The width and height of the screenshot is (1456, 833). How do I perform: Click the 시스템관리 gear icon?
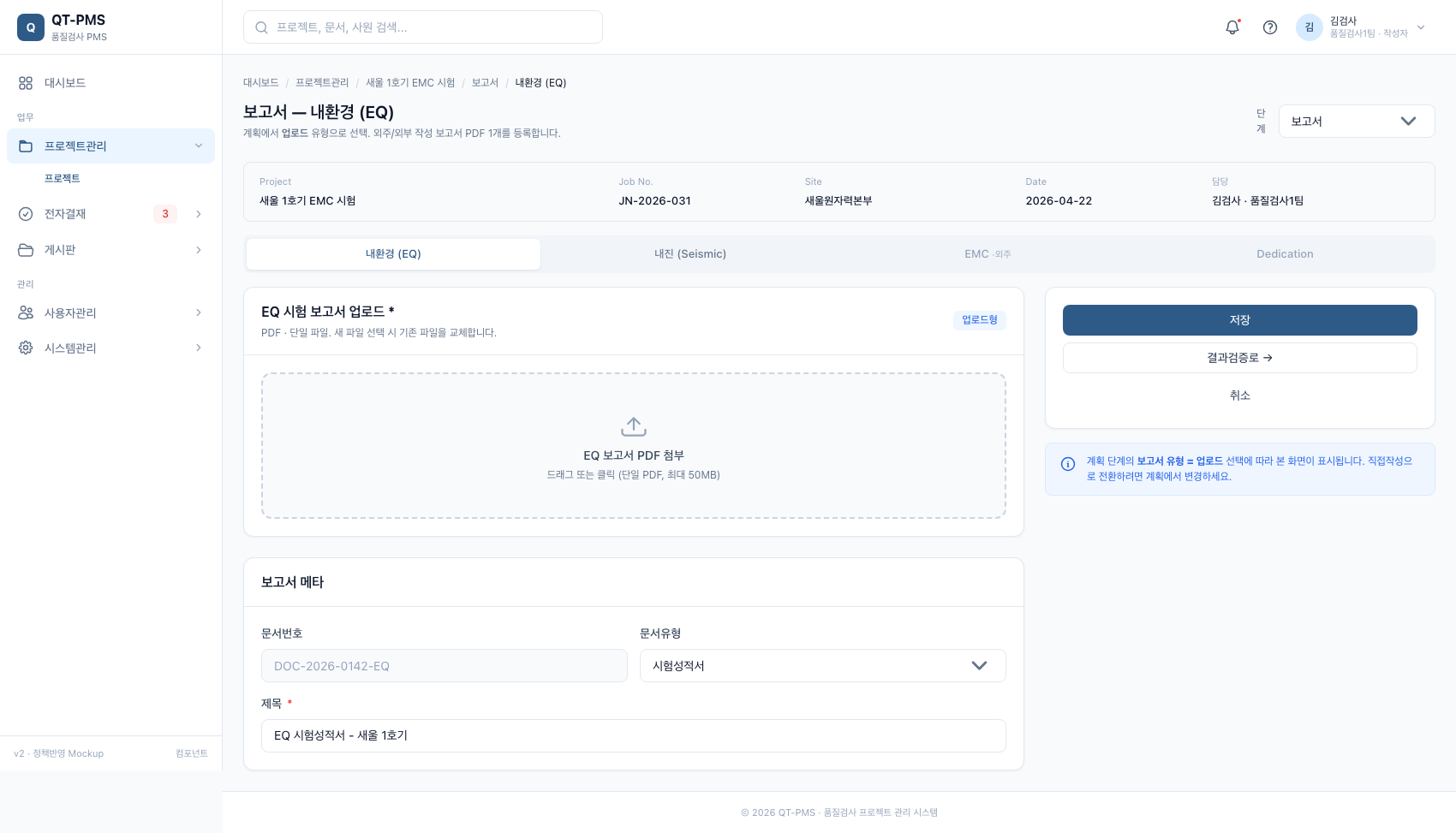26,348
